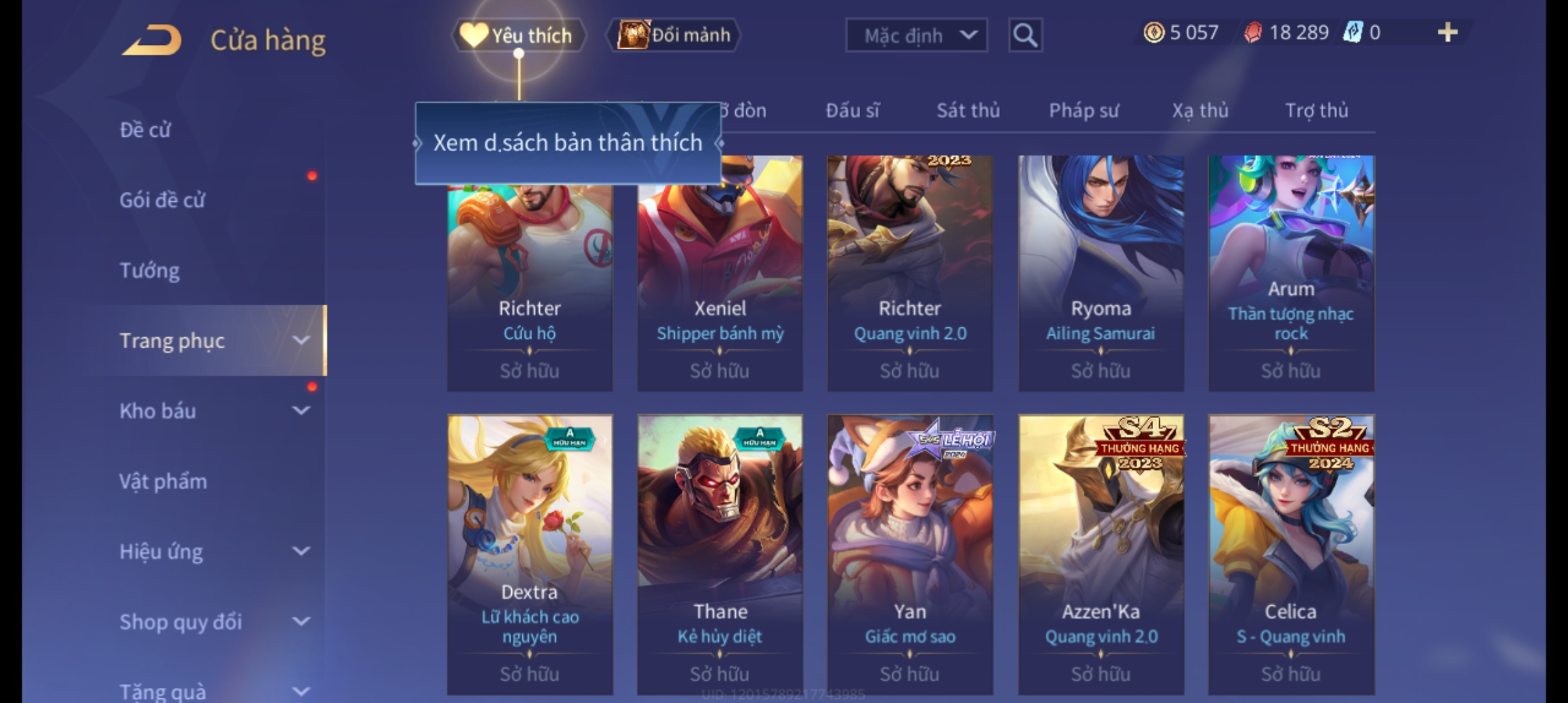
Task: Expand the Kho báu menu chevron
Action: click(301, 411)
